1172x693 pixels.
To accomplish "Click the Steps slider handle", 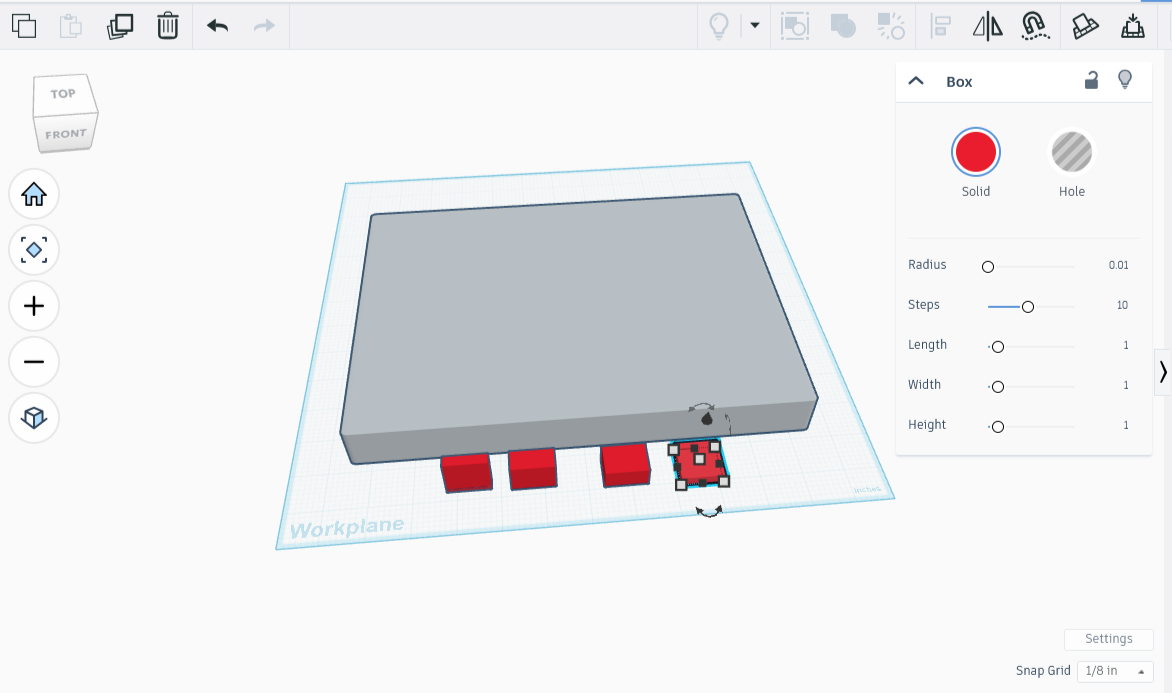I will click(x=1028, y=307).
